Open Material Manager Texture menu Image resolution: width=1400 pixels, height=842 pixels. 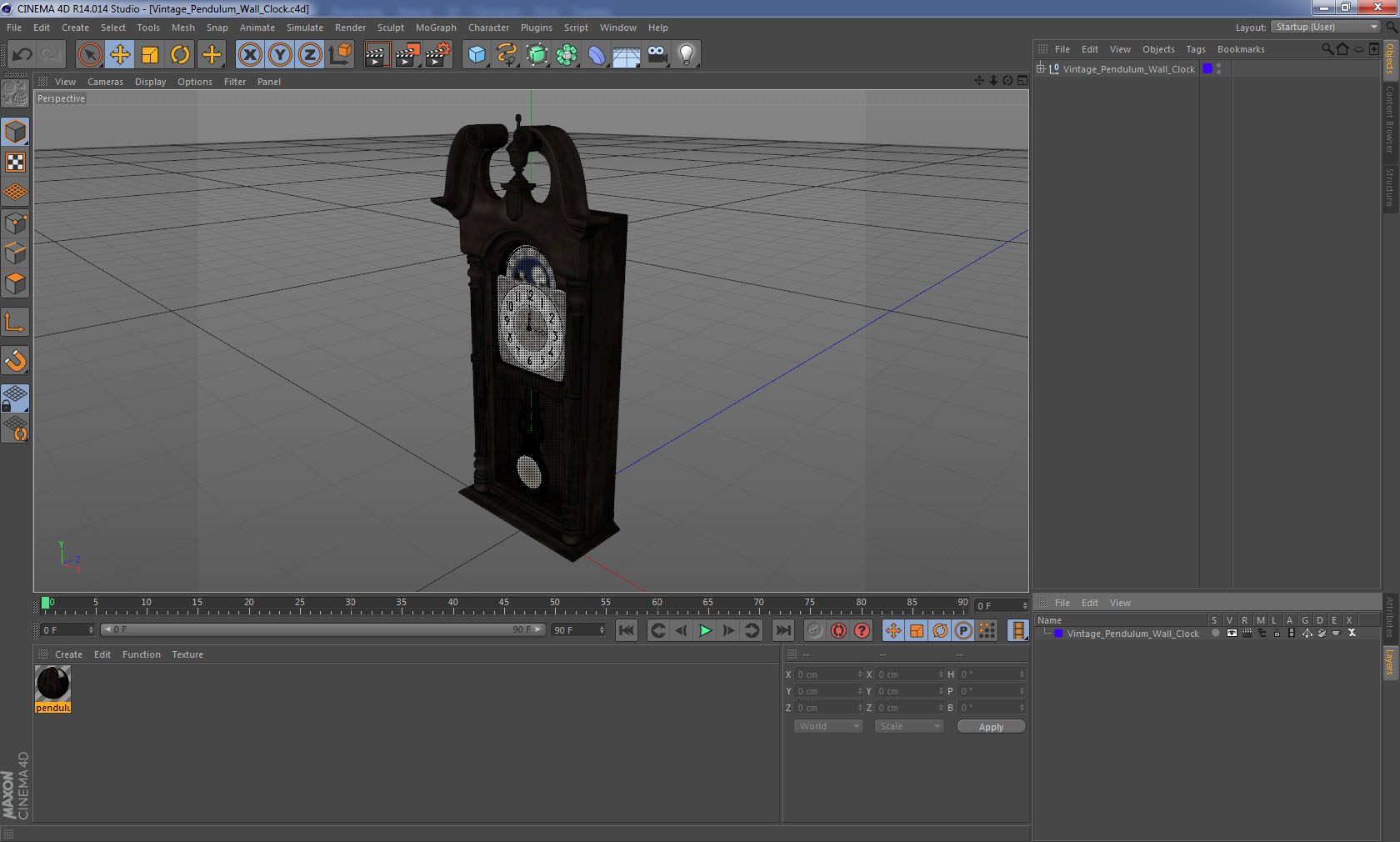(187, 654)
